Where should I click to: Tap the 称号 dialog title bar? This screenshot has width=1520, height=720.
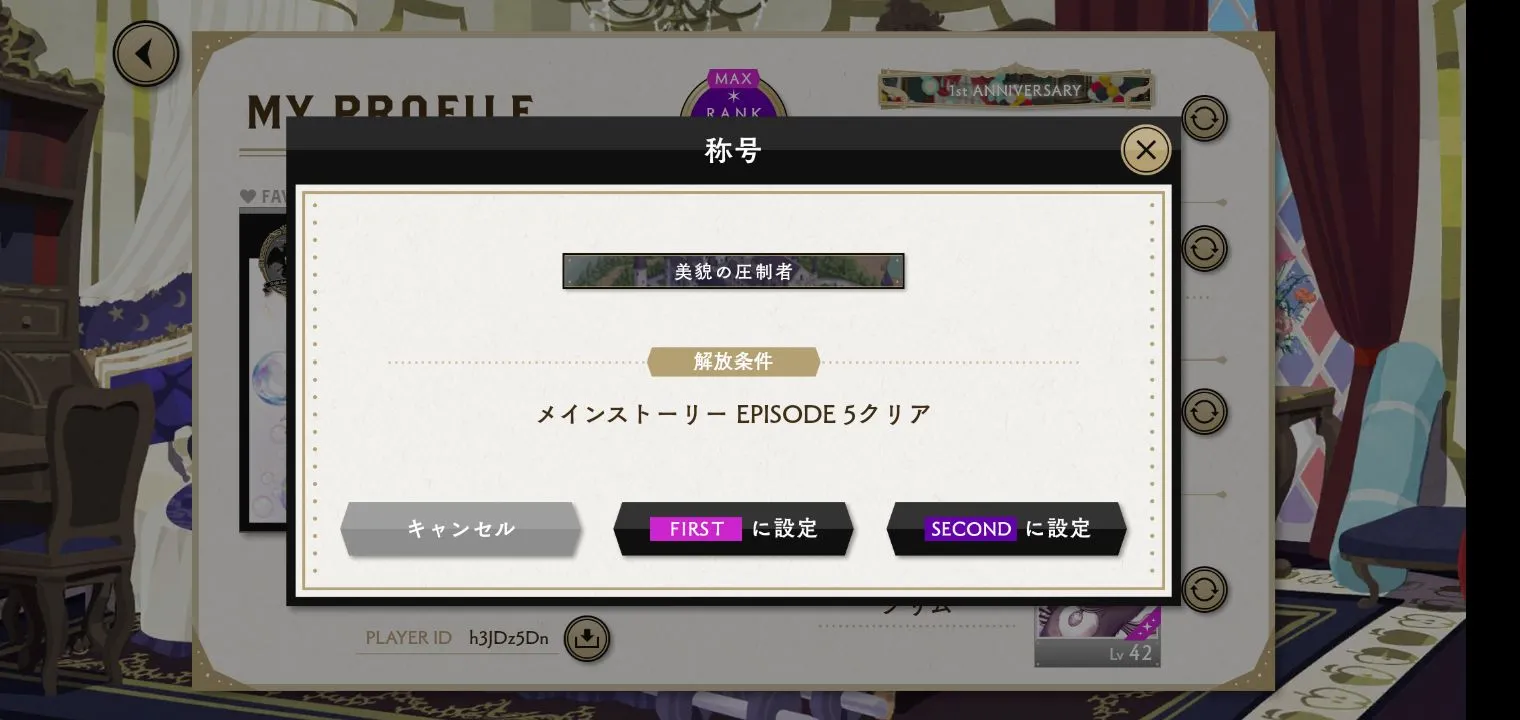click(733, 151)
